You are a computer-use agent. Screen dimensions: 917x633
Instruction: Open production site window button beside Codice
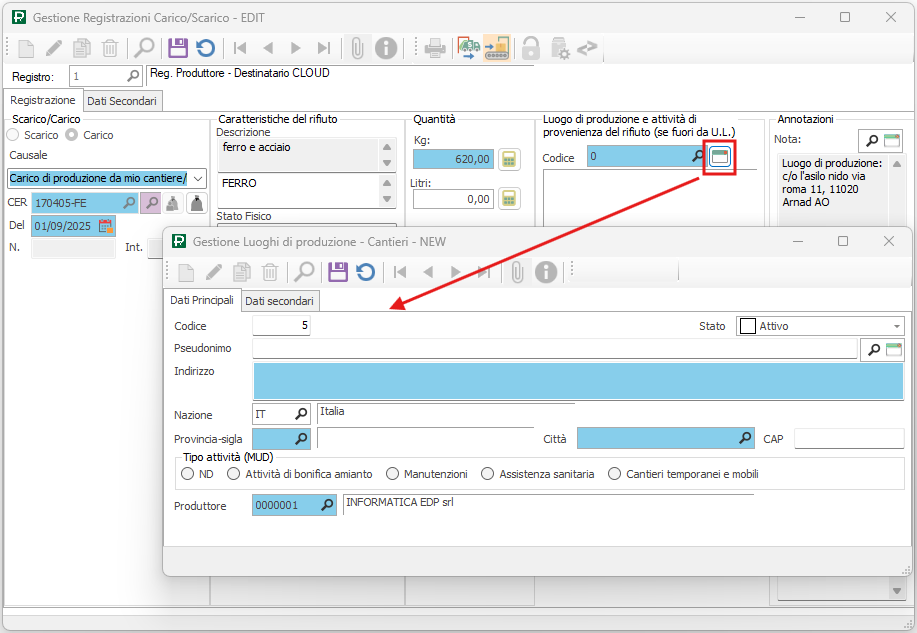[720, 157]
